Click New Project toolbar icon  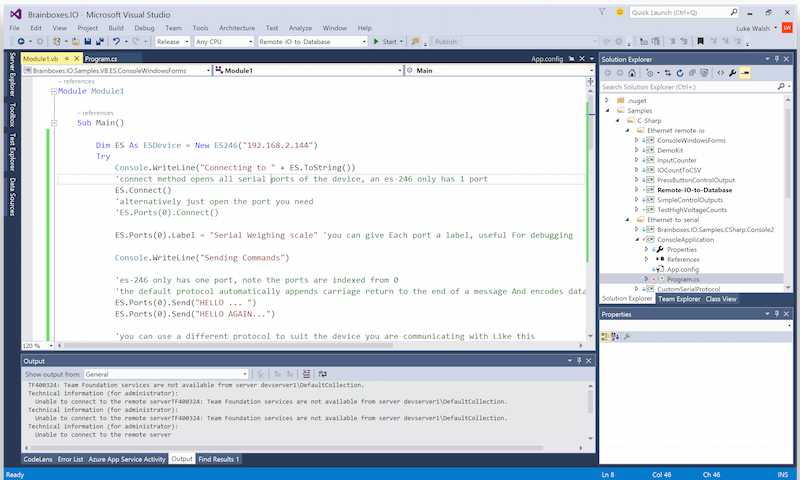point(57,41)
